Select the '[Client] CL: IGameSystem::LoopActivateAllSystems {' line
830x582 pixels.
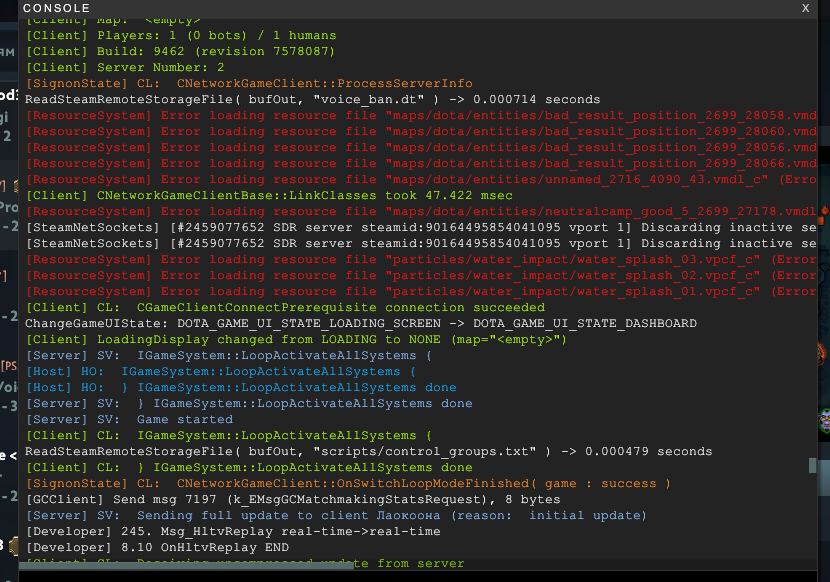[229, 435]
